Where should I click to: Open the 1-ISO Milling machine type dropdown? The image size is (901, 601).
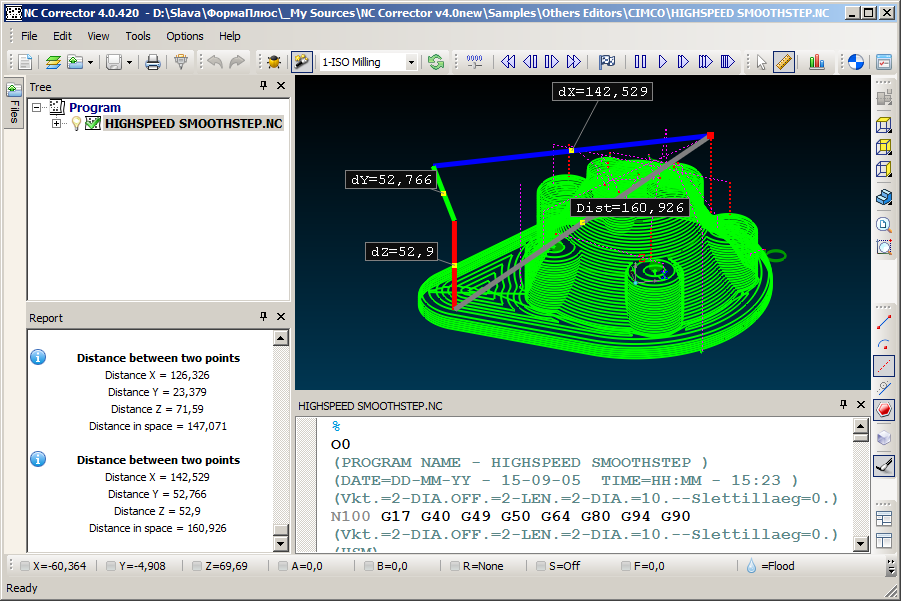click(411, 62)
